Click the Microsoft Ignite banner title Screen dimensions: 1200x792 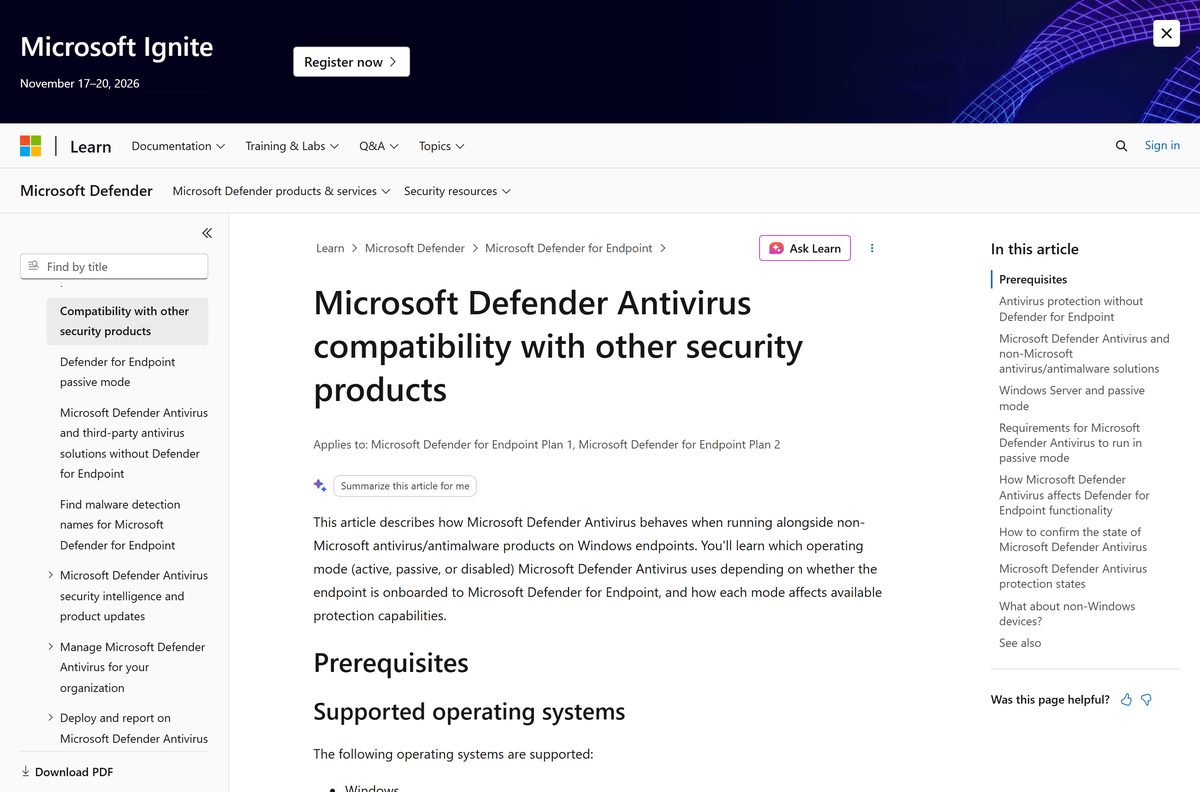coord(116,47)
